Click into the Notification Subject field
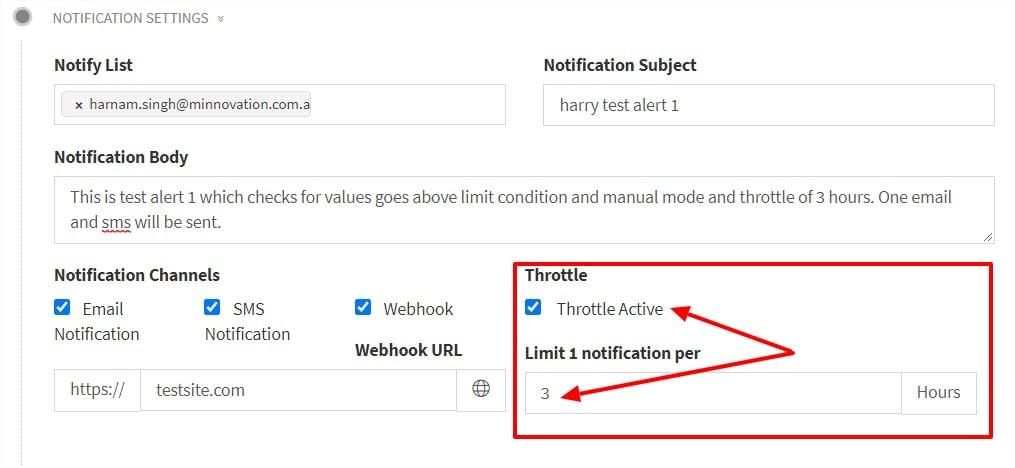The height and width of the screenshot is (468, 1015). pos(768,105)
